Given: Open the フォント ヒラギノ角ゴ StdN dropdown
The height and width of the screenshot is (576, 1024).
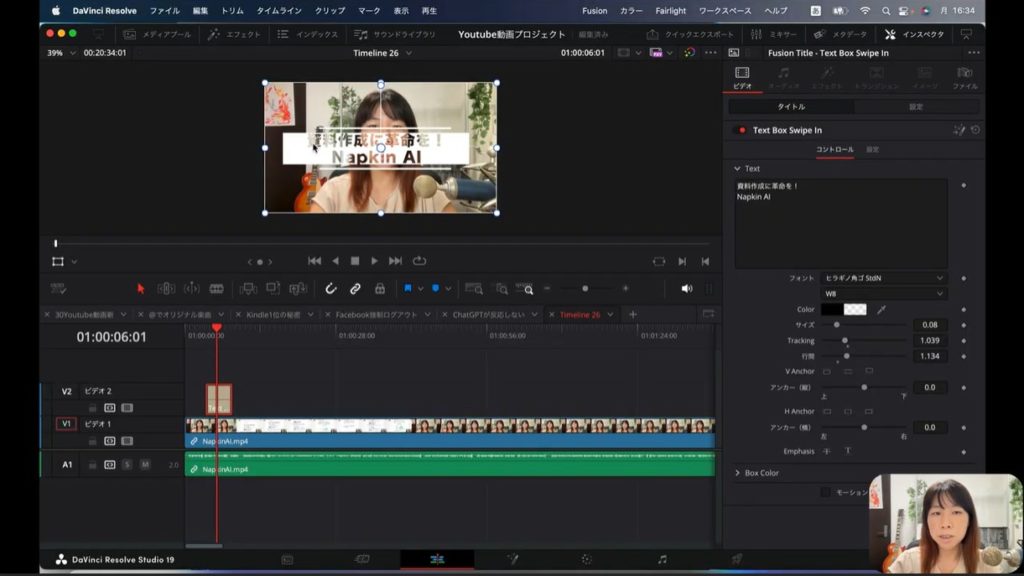Looking at the screenshot, I should tap(883, 278).
